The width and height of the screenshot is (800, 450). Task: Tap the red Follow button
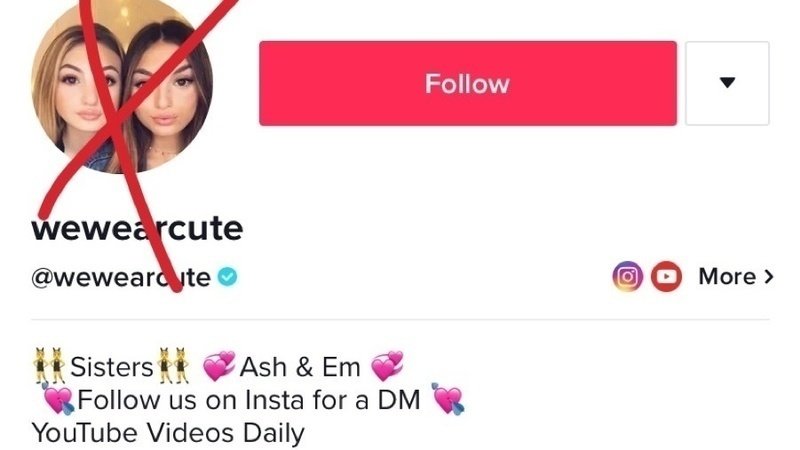(x=468, y=83)
